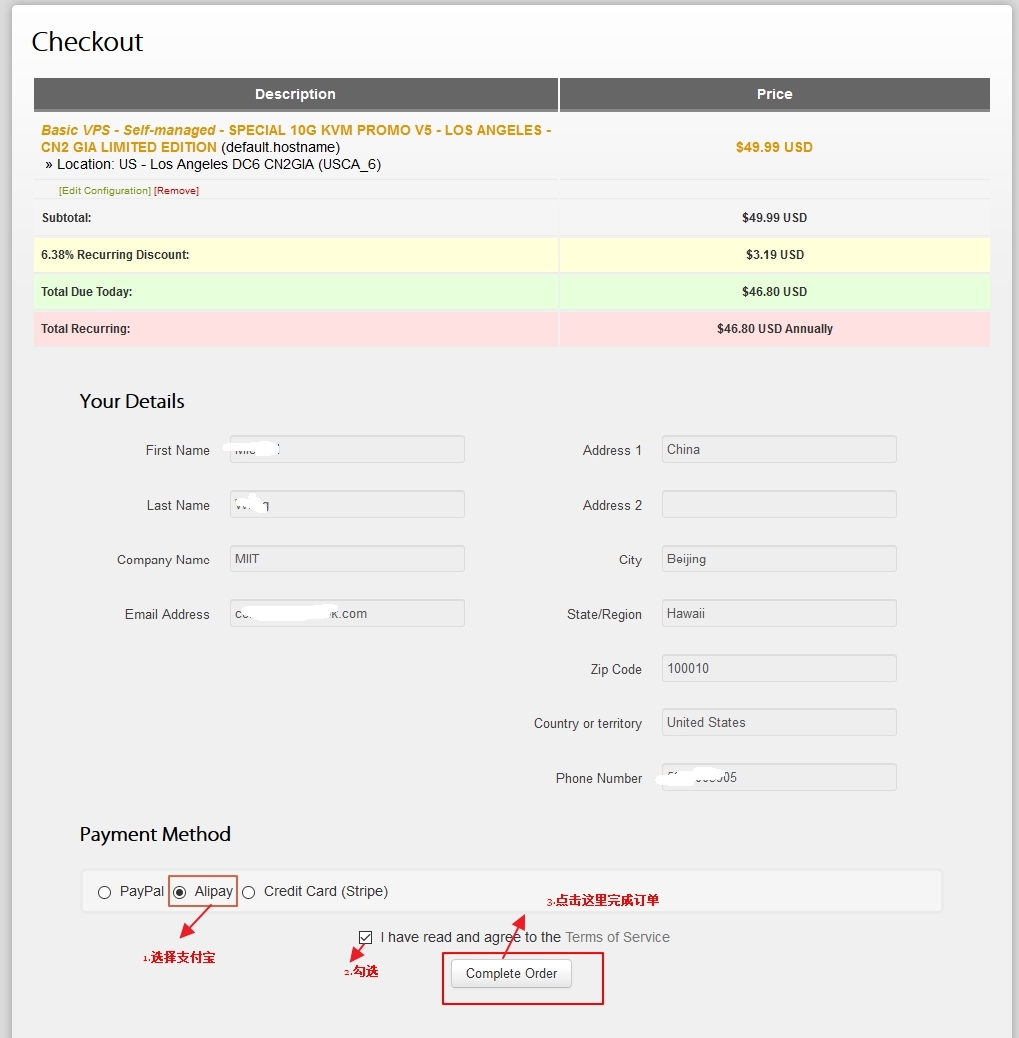Check the Terms of Service agreement box
The height and width of the screenshot is (1038, 1019).
point(366,937)
